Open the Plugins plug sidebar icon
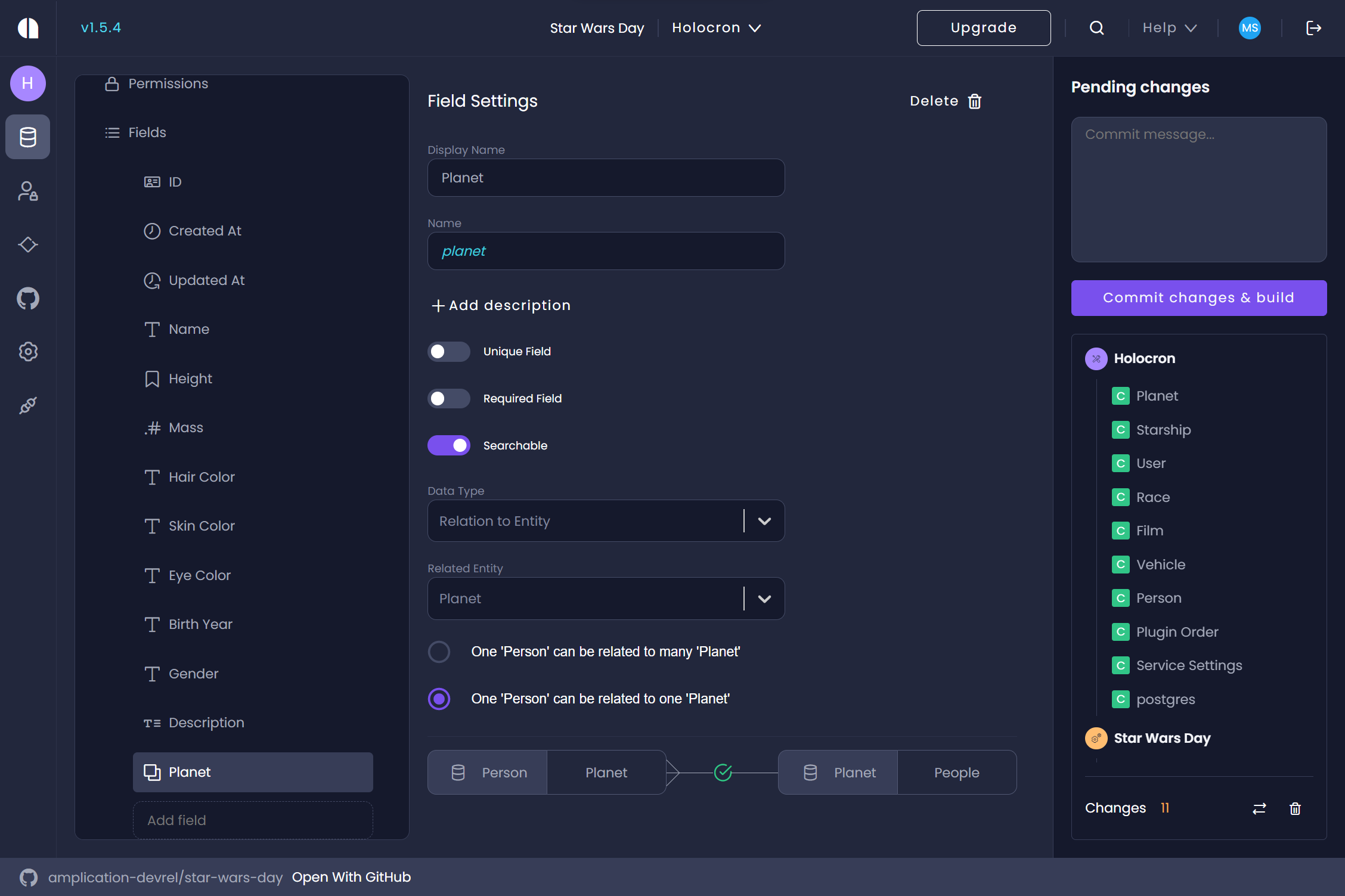This screenshot has height=896, width=1345. (28, 405)
